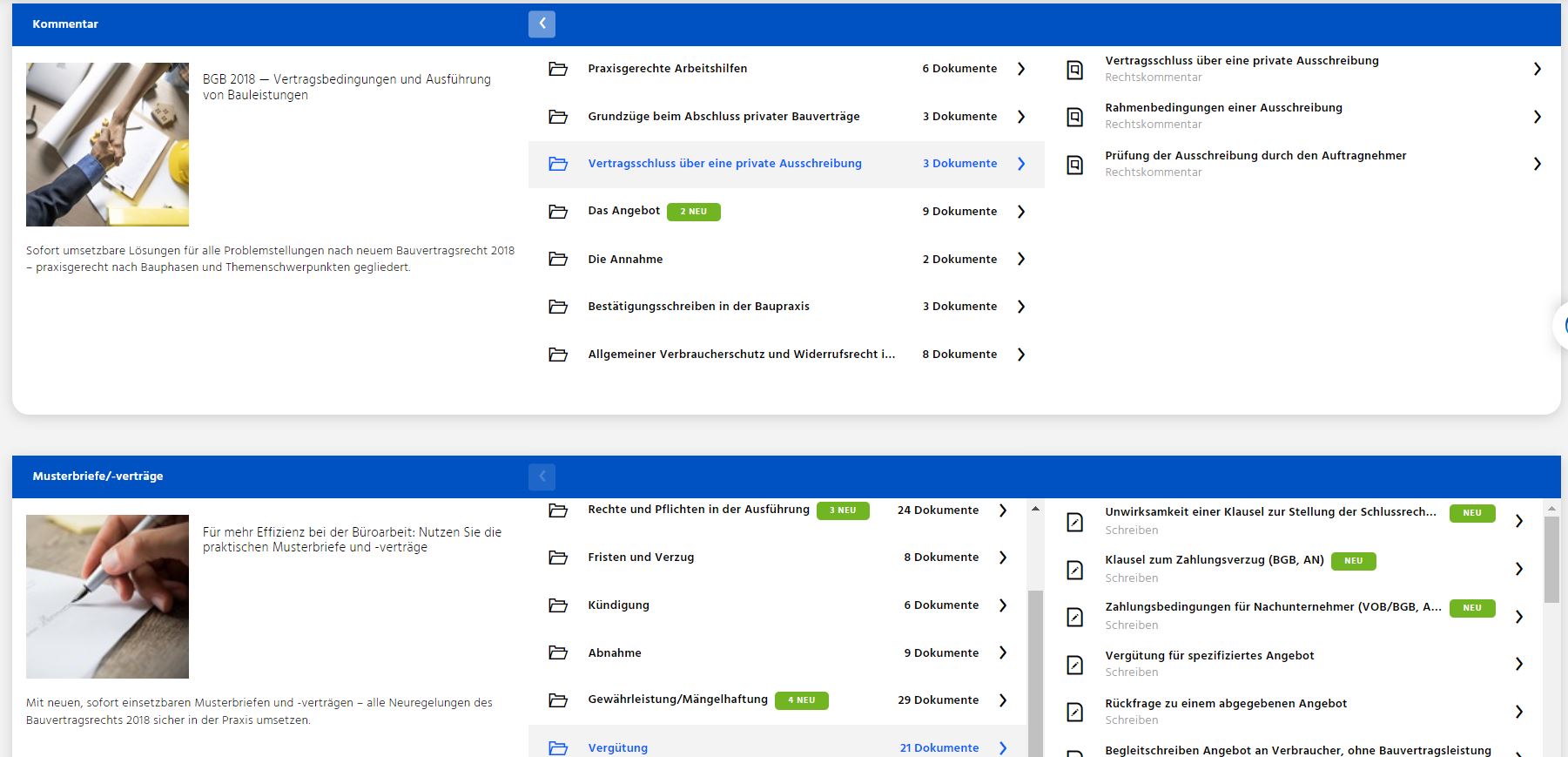Click letter icon for Zahlungsbedingungen für Nachunternehmer

(x=1075, y=617)
